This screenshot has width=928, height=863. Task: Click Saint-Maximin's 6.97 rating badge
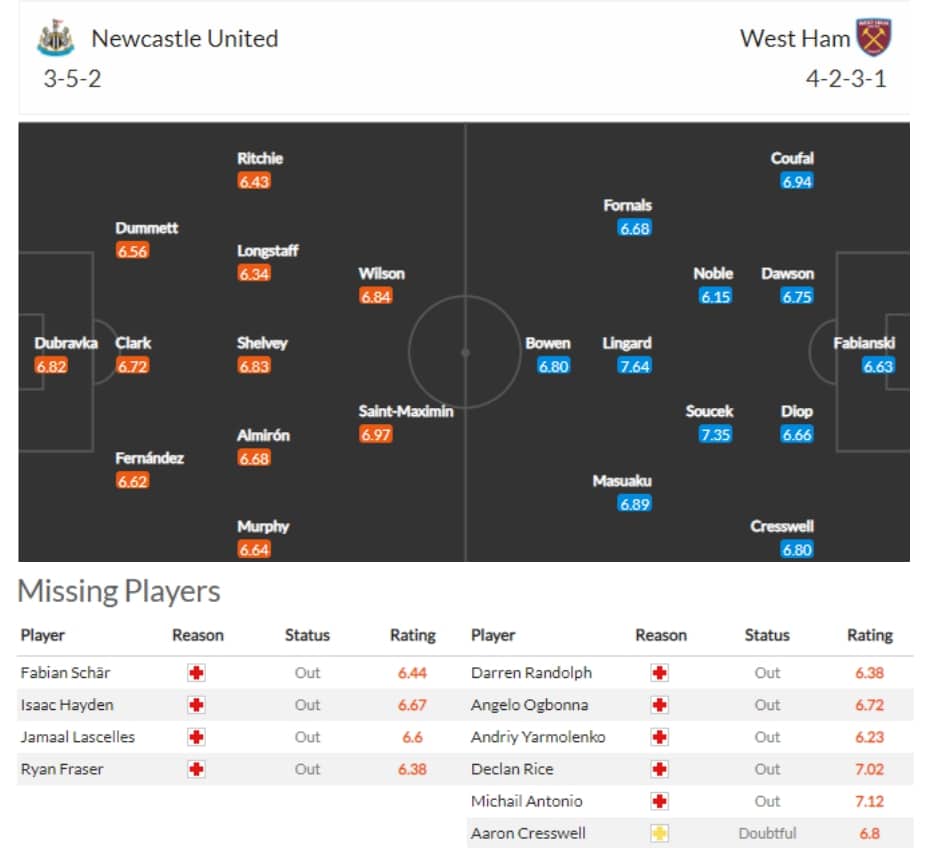(375, 435)
